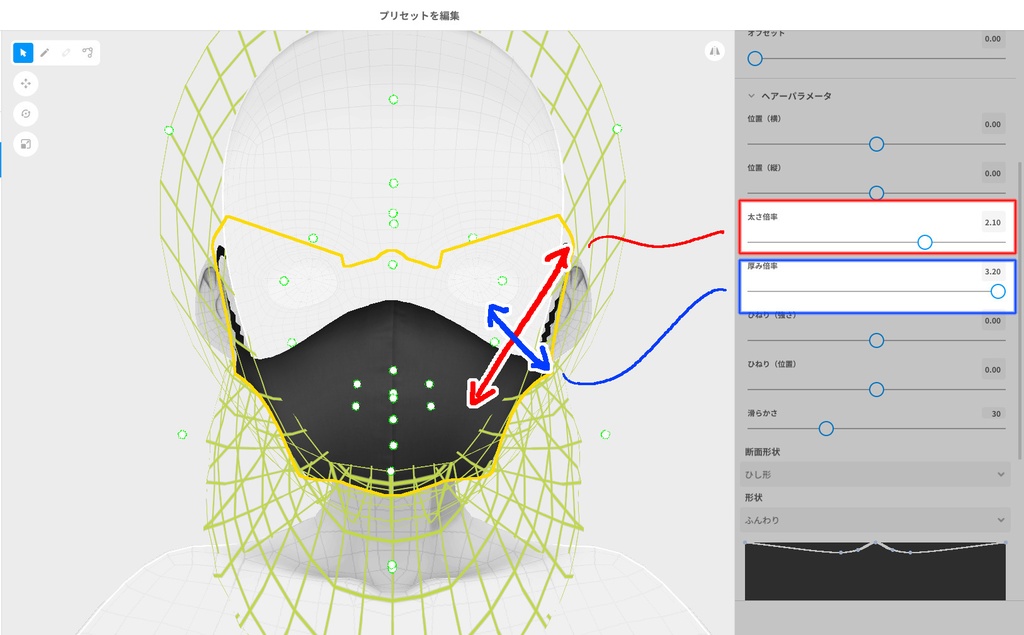The height and width of the screenshot is (635, 1024).
Task: Click the 太さ倍率 label
Action: click(x=763, y=217)
